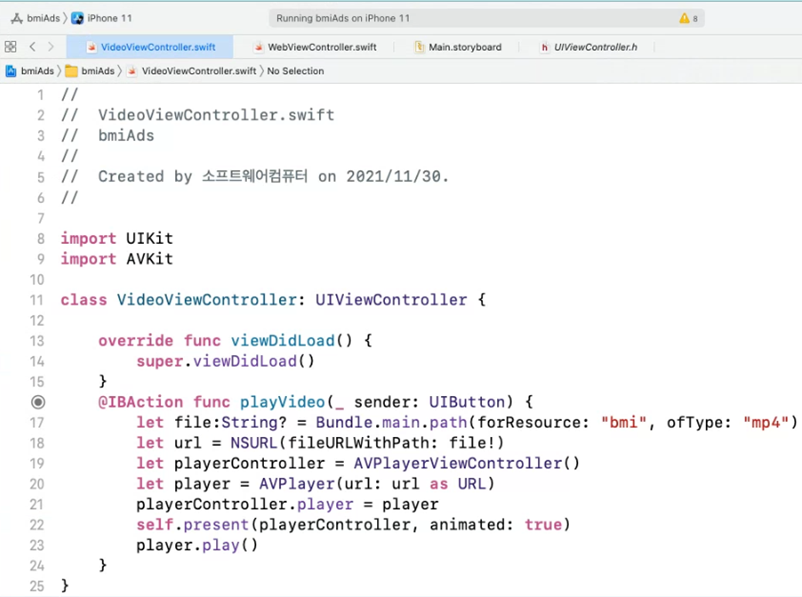Click 'UIButton' type on line 16

click(467, 402)
